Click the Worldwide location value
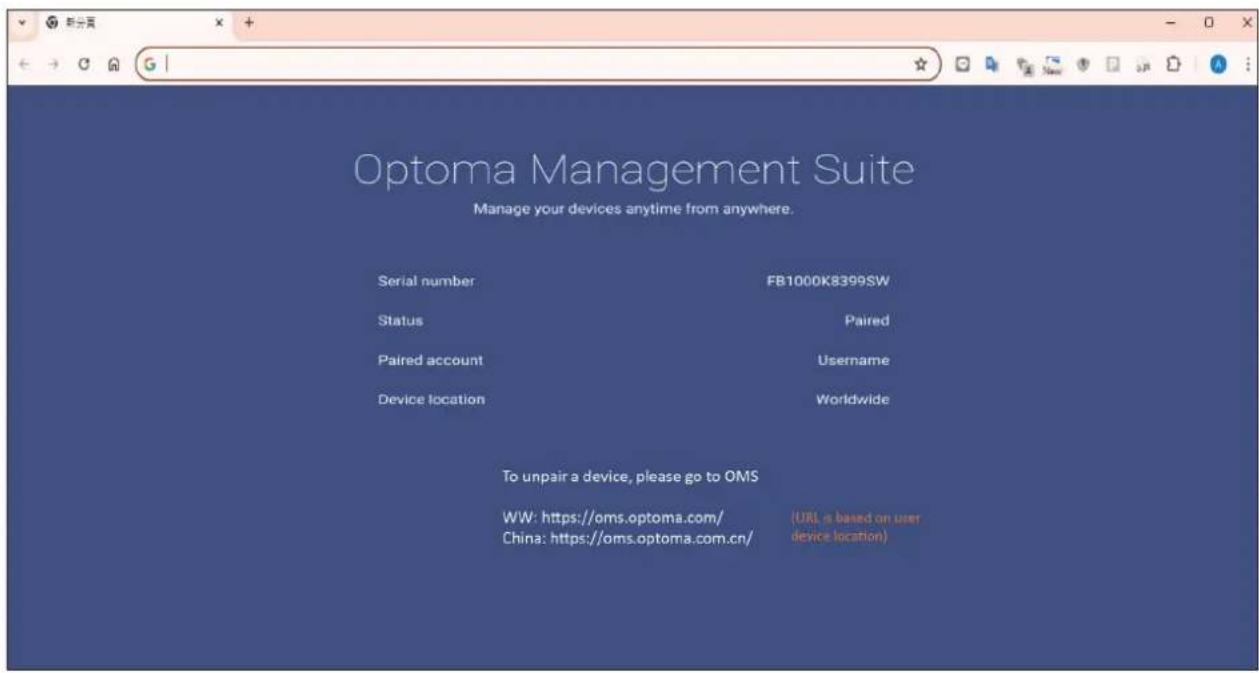The image size is (1259, 673). coord(852,399)
